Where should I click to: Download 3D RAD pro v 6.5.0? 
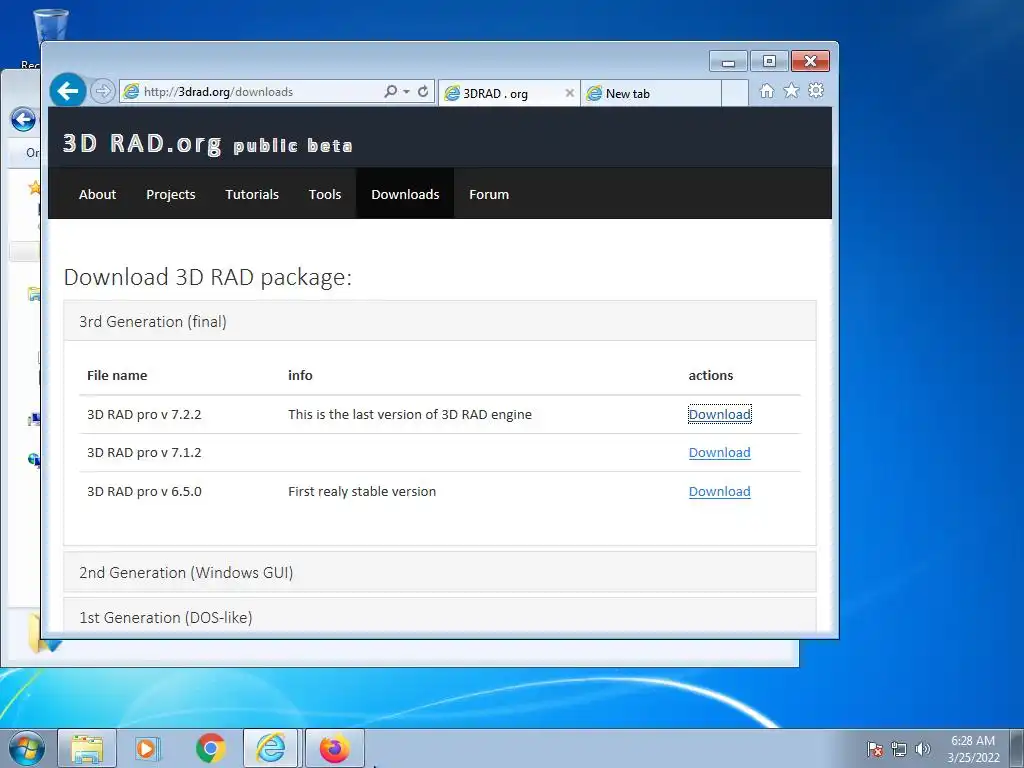720,491
